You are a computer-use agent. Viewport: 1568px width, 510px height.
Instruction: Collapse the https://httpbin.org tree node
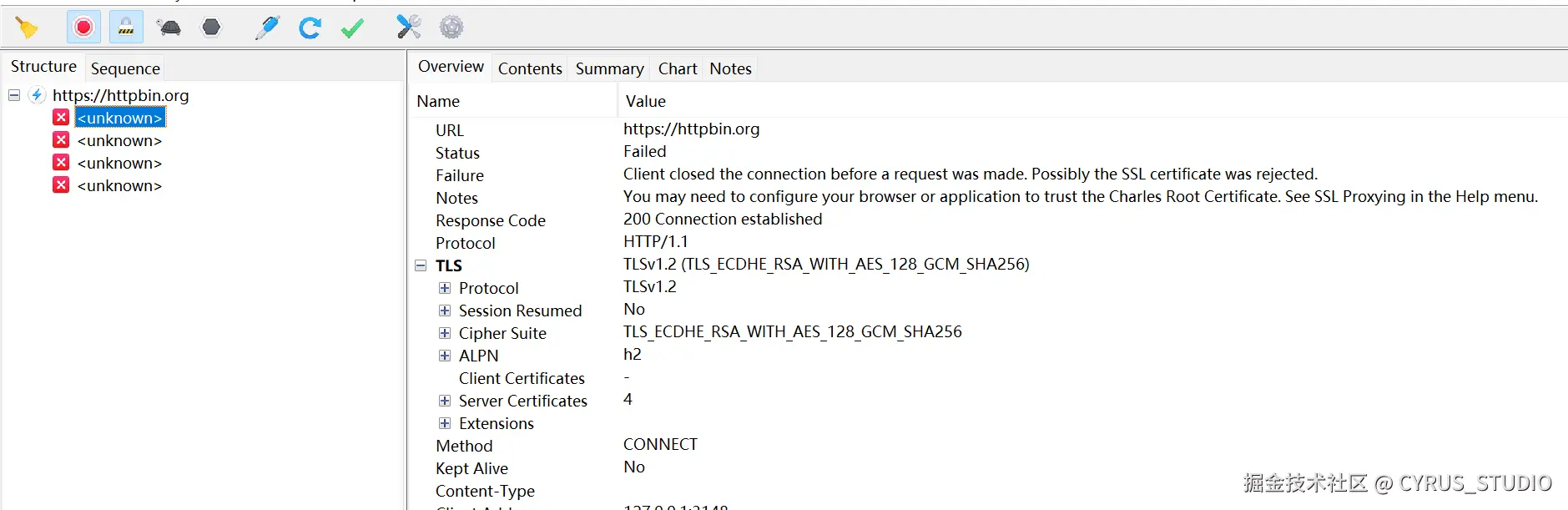click(x=14, y=95)
